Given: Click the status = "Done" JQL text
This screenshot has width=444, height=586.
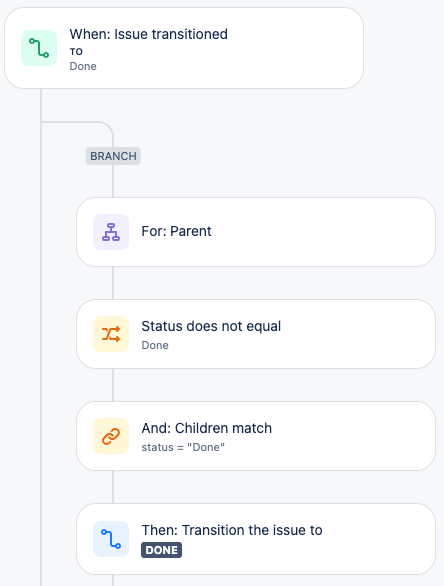Looking at the screenshot, I should pyautogui.click(x=183, y=447).
